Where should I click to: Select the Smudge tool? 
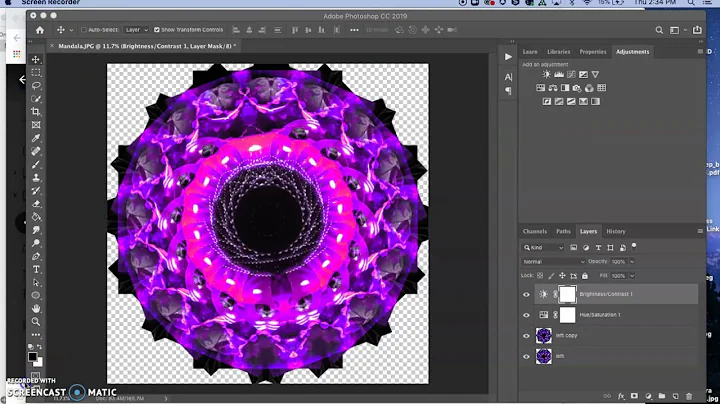[36, 230]
